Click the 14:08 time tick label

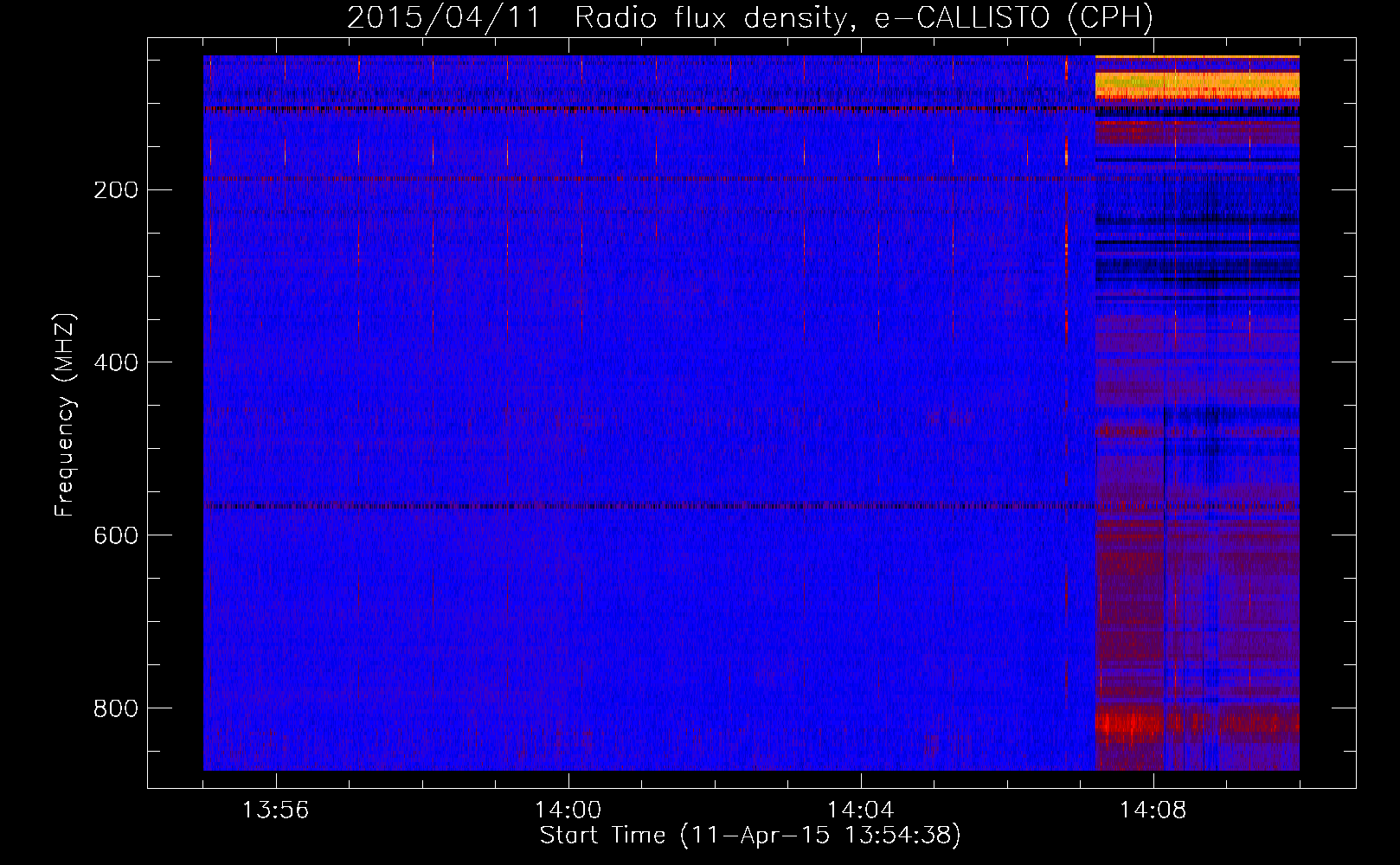[1153, 811]
